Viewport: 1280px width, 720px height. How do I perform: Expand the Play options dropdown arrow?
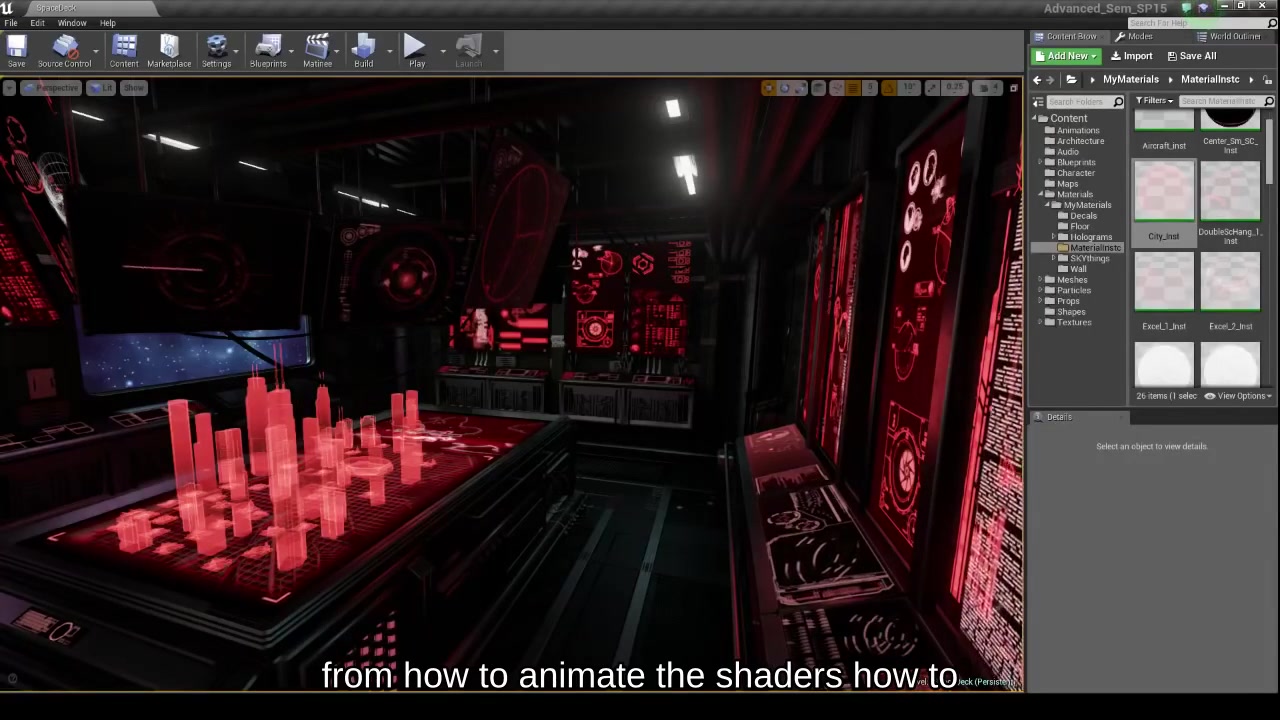pos(442,51)
